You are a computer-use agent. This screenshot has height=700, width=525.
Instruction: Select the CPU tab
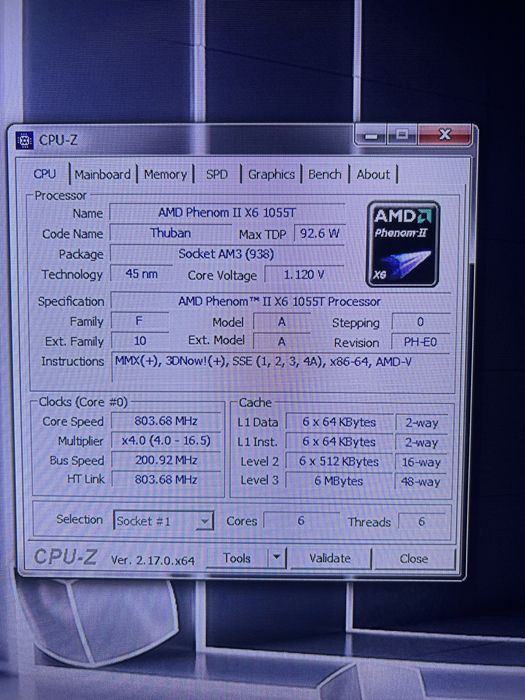[45, 174]
